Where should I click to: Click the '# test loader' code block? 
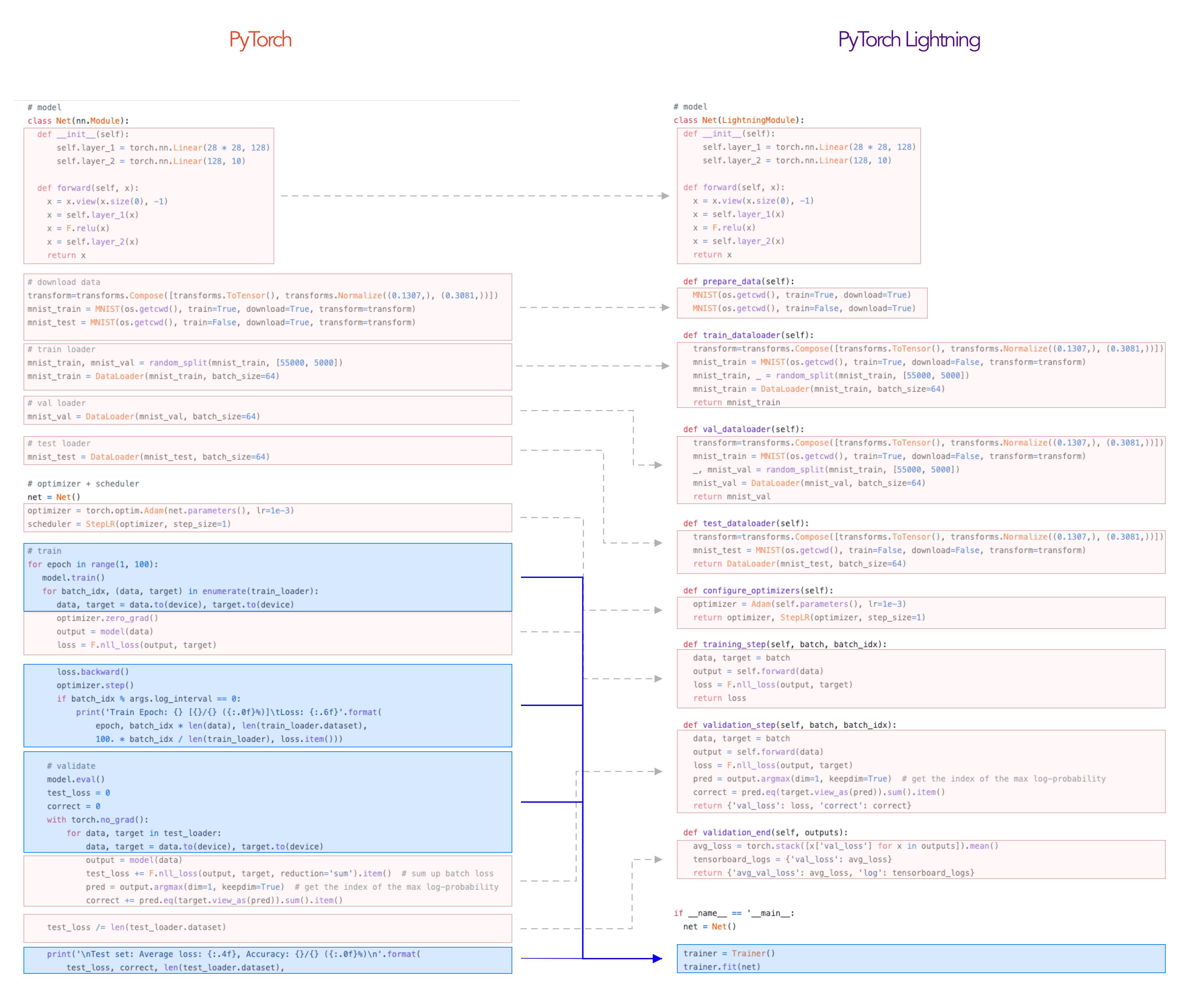(x=267, y=451)
